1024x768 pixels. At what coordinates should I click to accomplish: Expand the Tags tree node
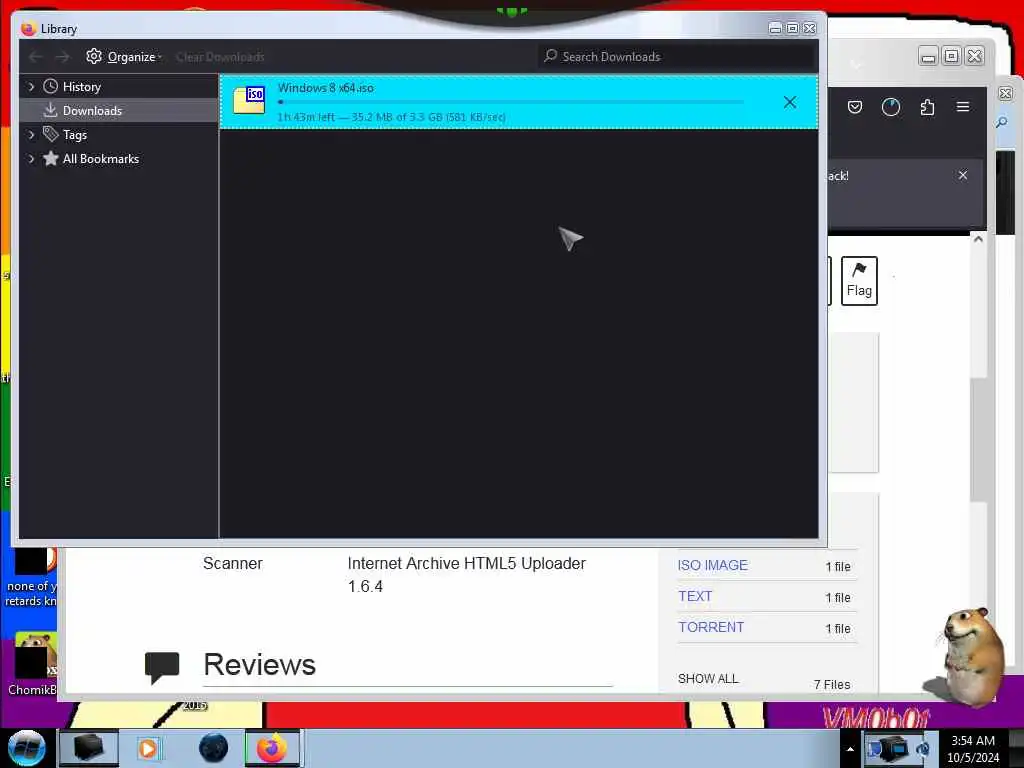tap(31, 135)
